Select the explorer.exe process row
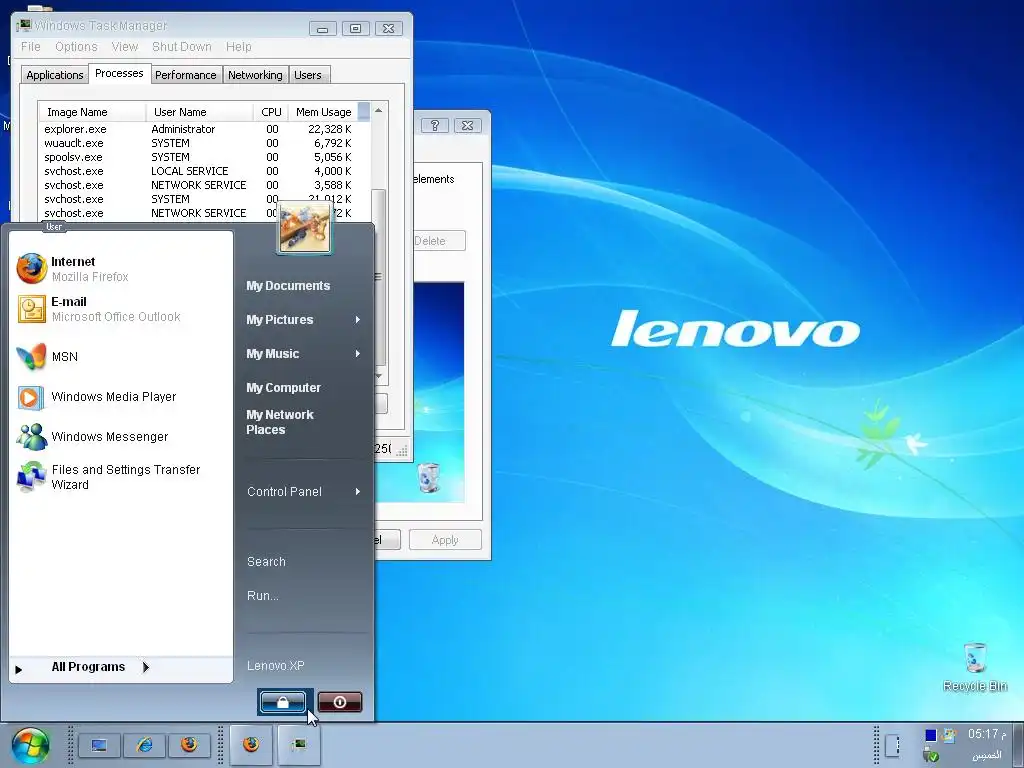Image resolution: width=1024 pixels, height=768 pixels. click(x=198, y=129)
